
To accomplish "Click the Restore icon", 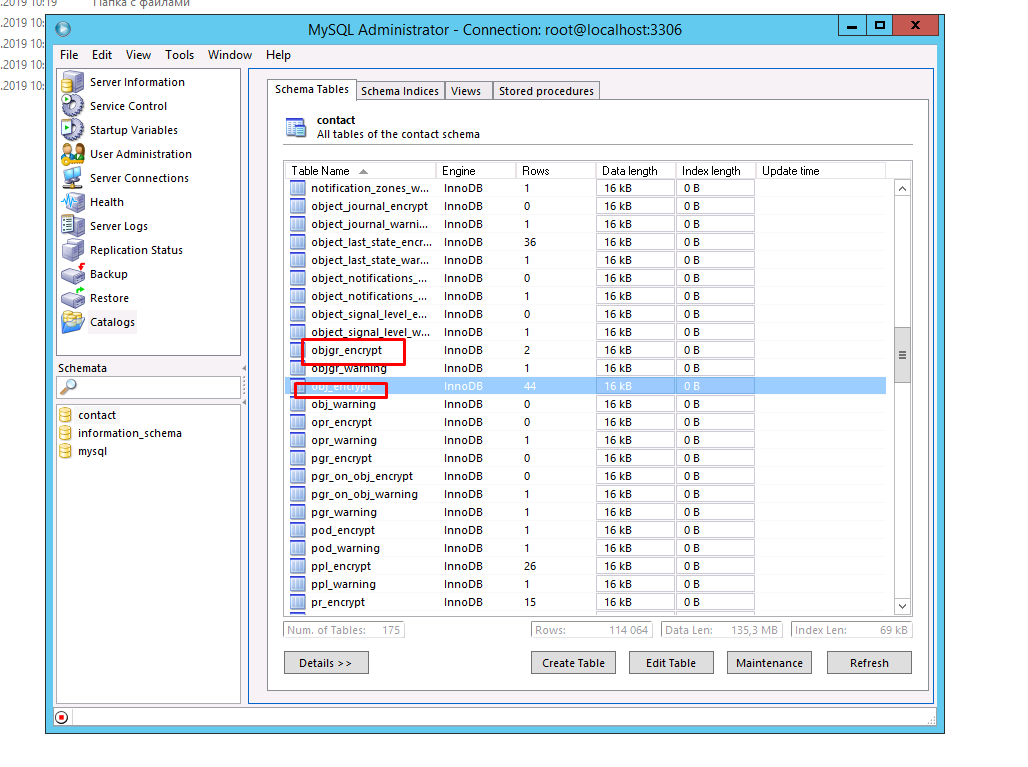I will pyautogui.click(x=73, y=298).
